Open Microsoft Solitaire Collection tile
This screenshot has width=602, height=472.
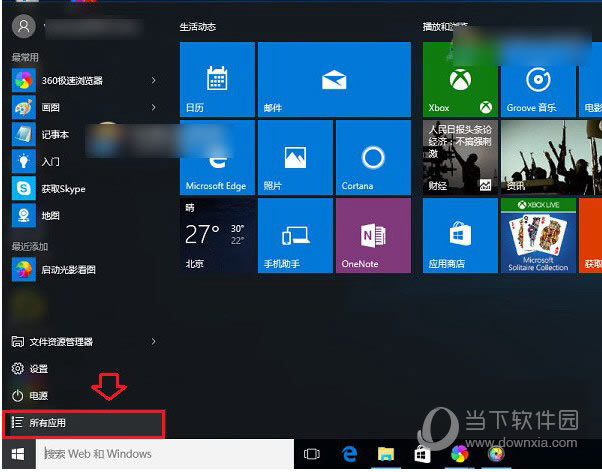(x=538, y=235)
